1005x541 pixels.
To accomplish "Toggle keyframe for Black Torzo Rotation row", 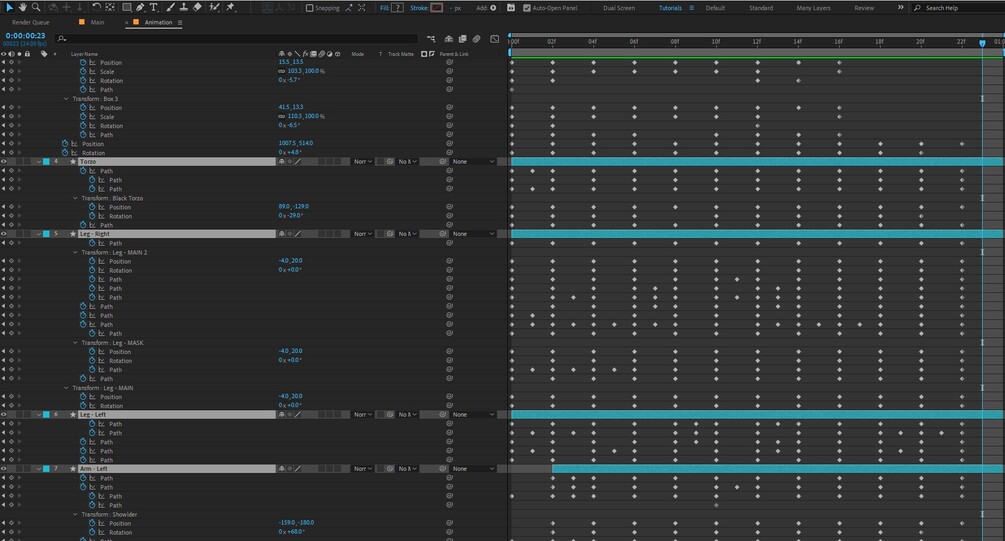I will tap(11, 216).
